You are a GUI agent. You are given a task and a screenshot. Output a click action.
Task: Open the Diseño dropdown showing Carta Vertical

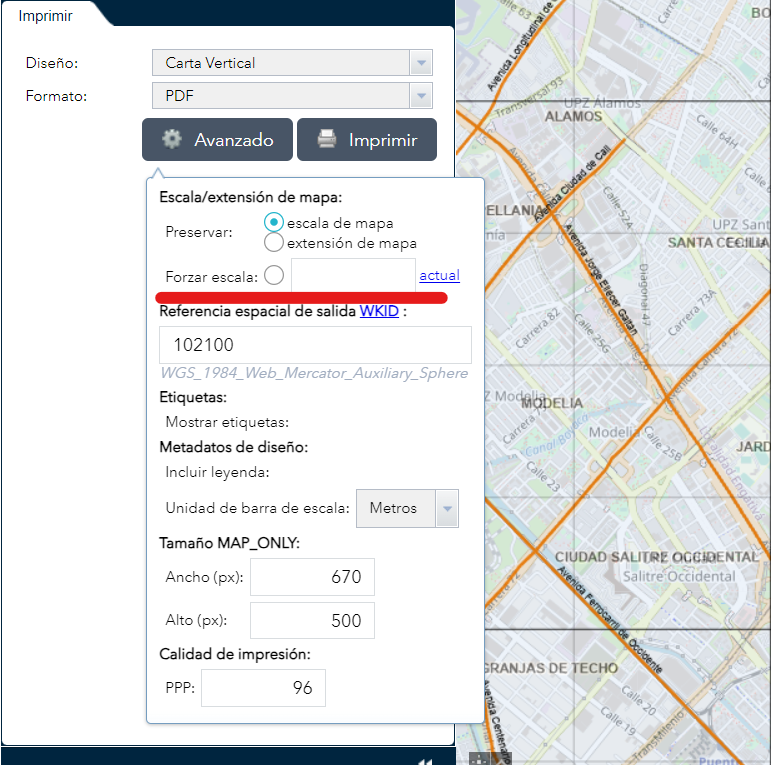292,62
